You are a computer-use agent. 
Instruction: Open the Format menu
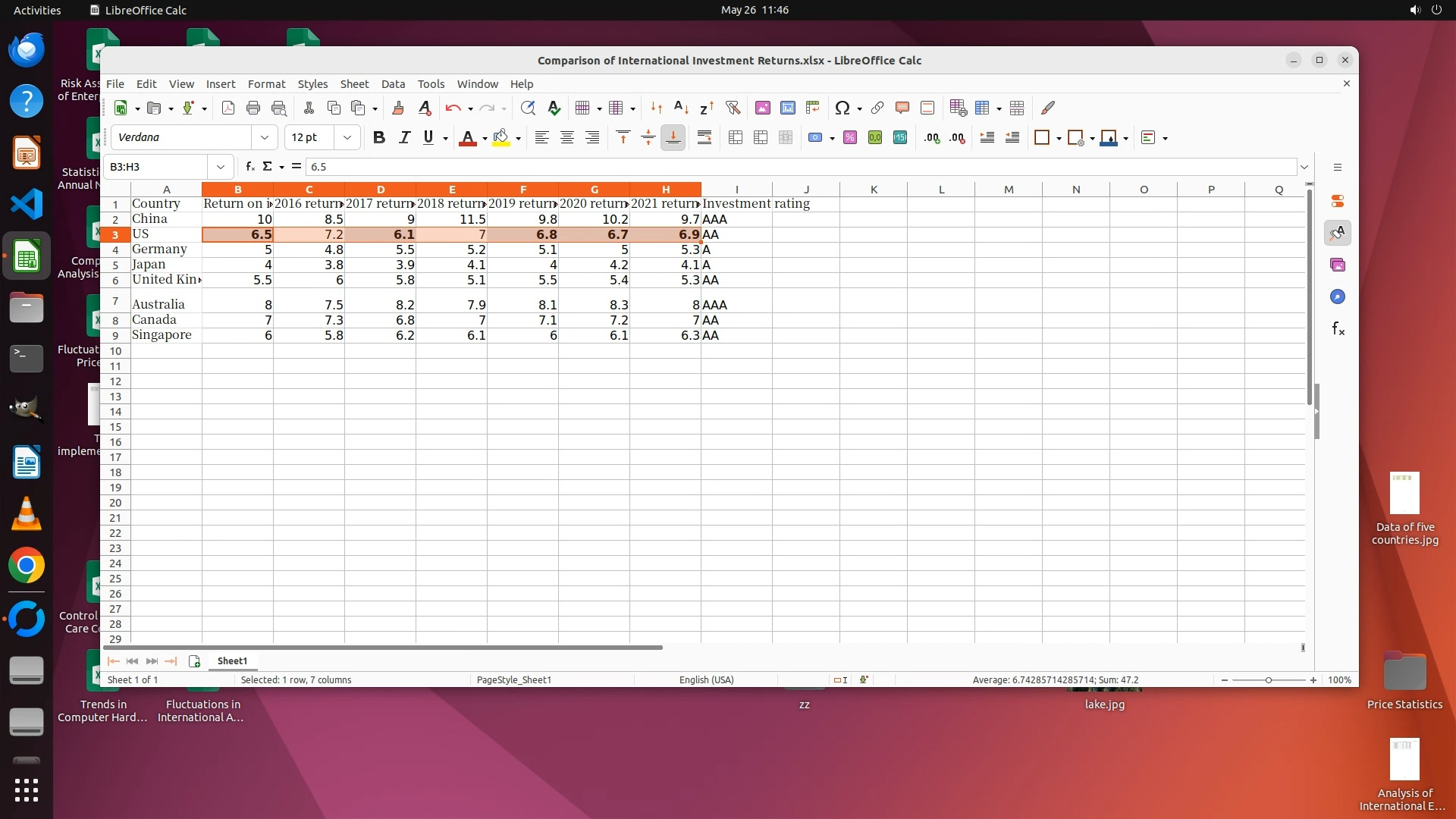pos(266,83)
